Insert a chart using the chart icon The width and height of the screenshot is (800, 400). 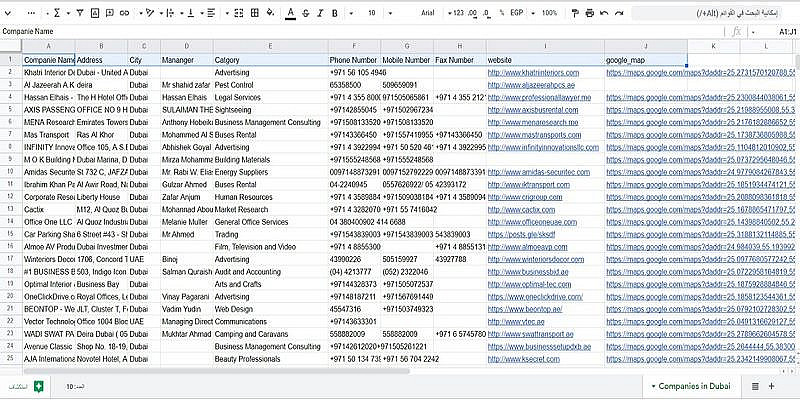[94, 13]
